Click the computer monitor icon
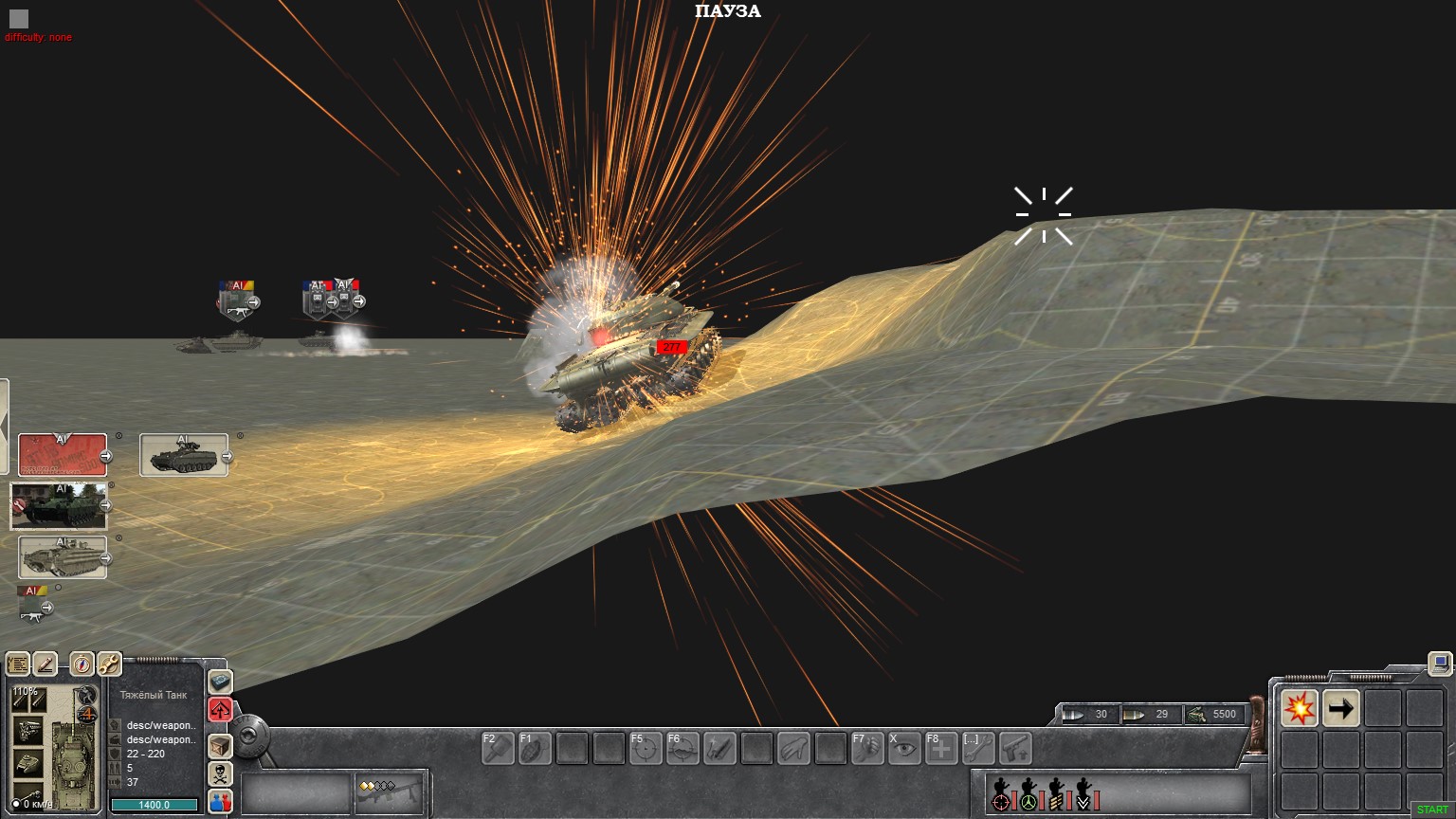The height and width of the screenshot is (819, 1456). coord(1440,663)
